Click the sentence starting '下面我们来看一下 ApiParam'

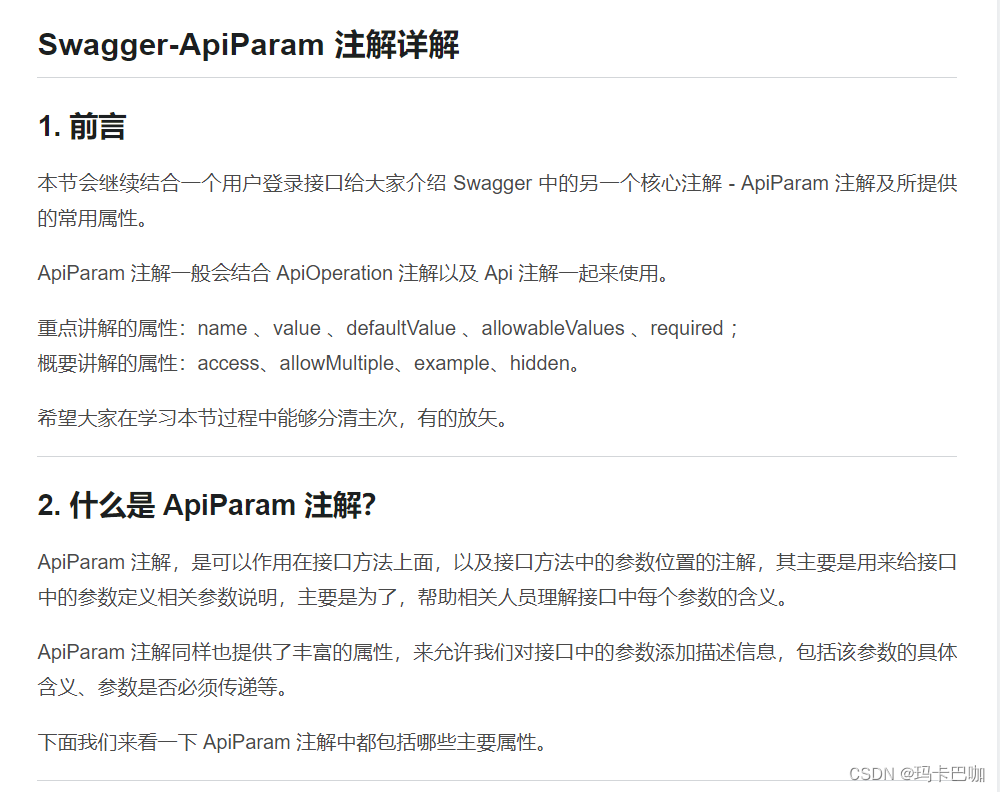tap(292, 742)
